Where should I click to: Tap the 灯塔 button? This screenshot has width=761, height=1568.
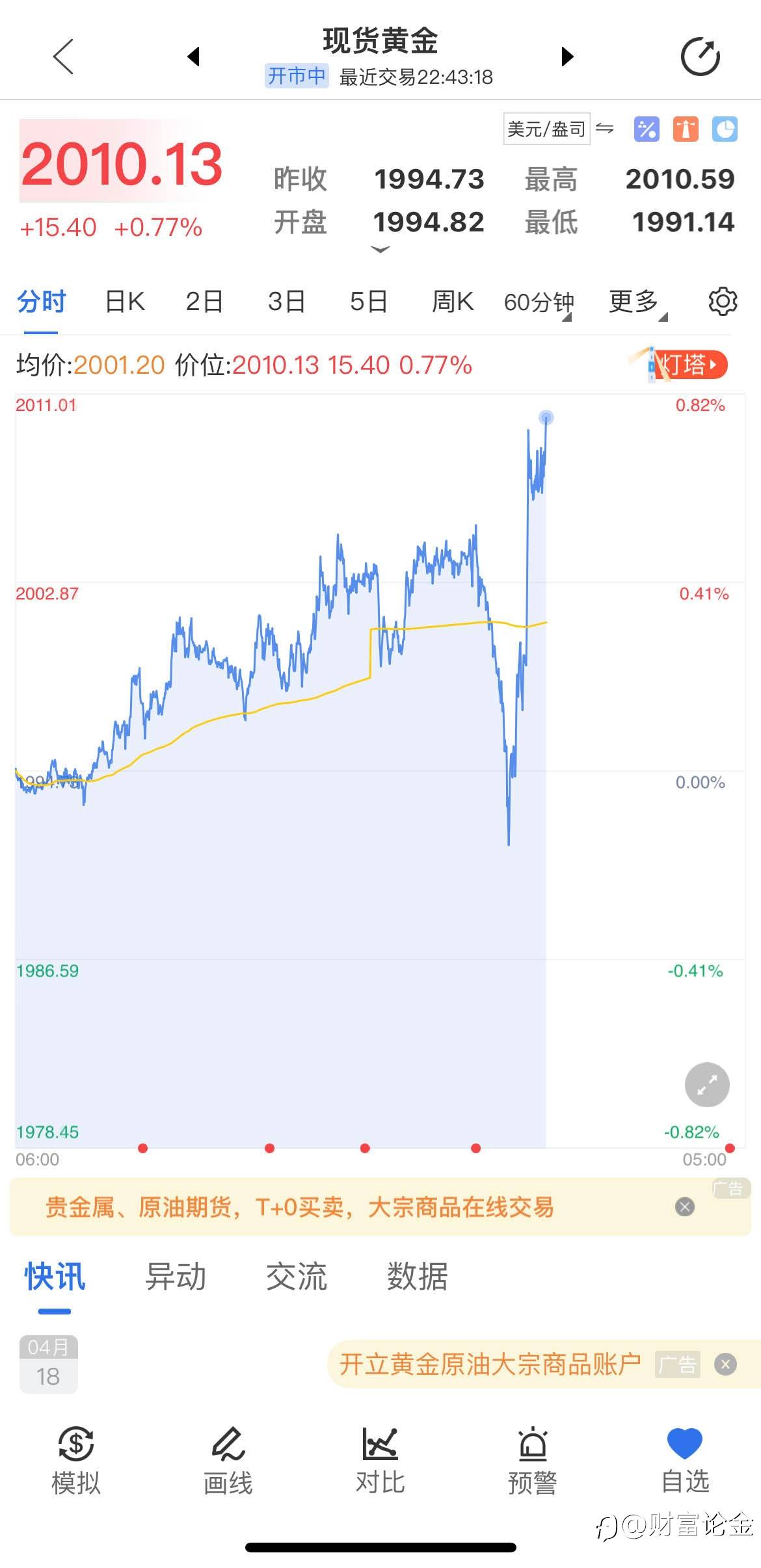coord(689,365)
